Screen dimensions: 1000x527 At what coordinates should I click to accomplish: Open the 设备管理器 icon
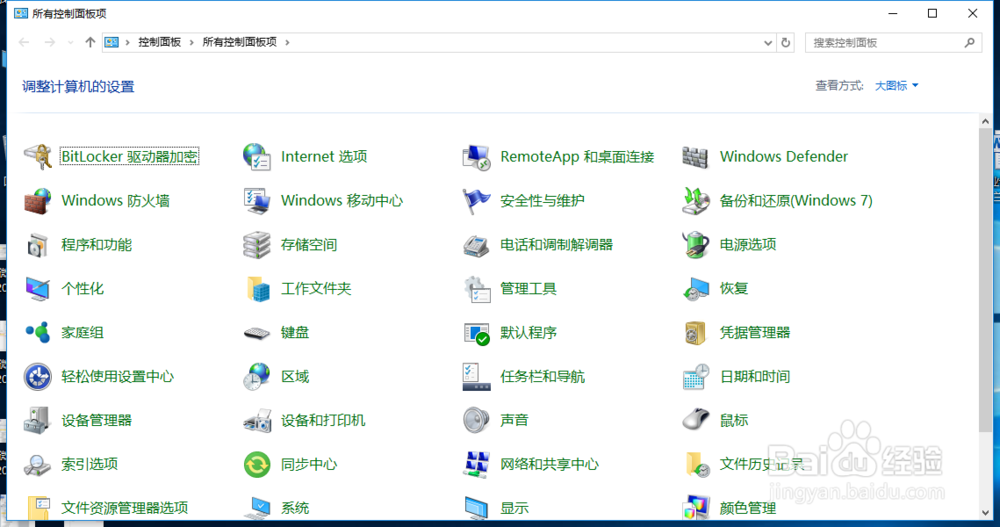tap(38, 421)
